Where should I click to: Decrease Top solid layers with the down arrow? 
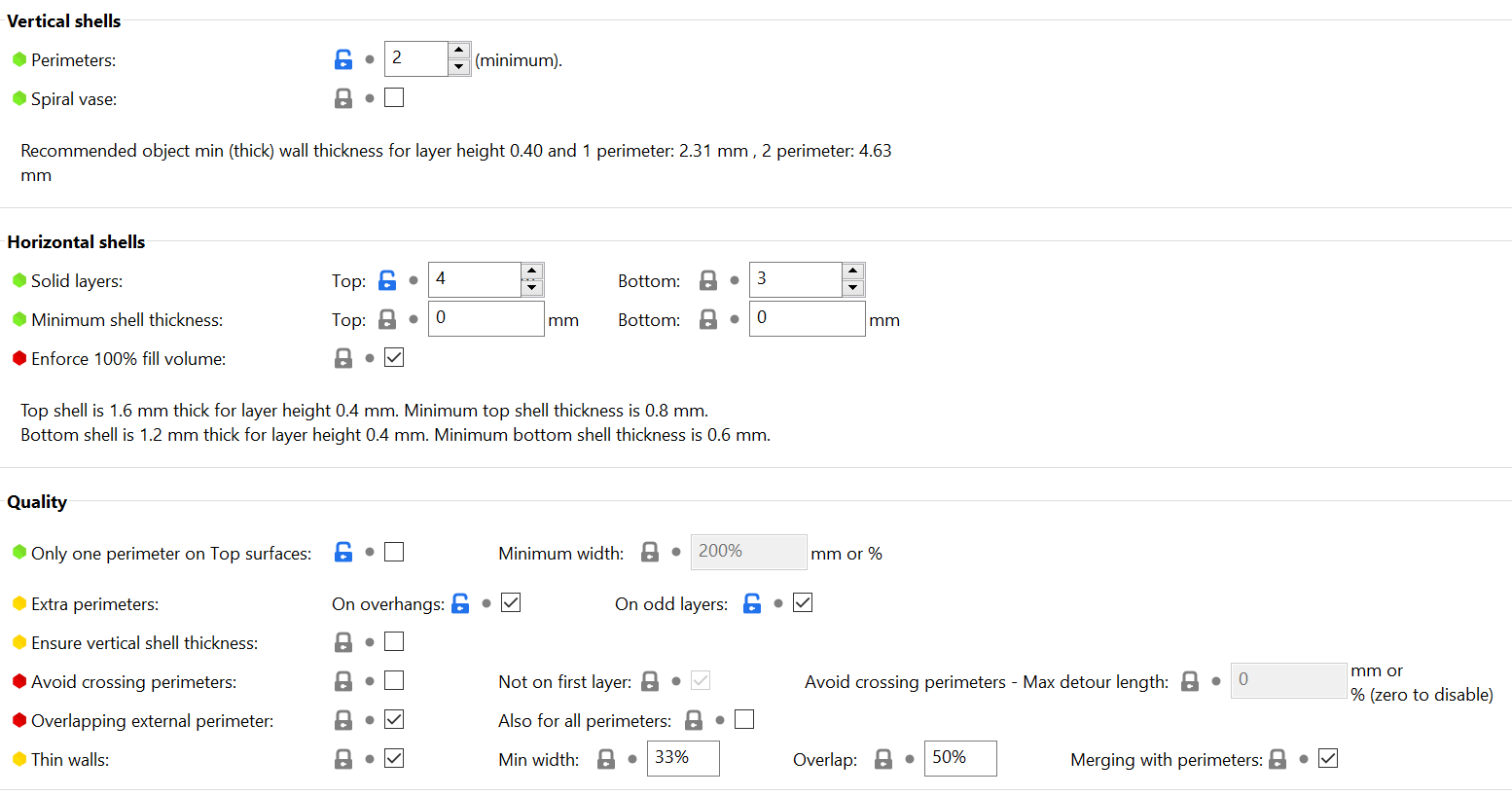pos(531,287)
